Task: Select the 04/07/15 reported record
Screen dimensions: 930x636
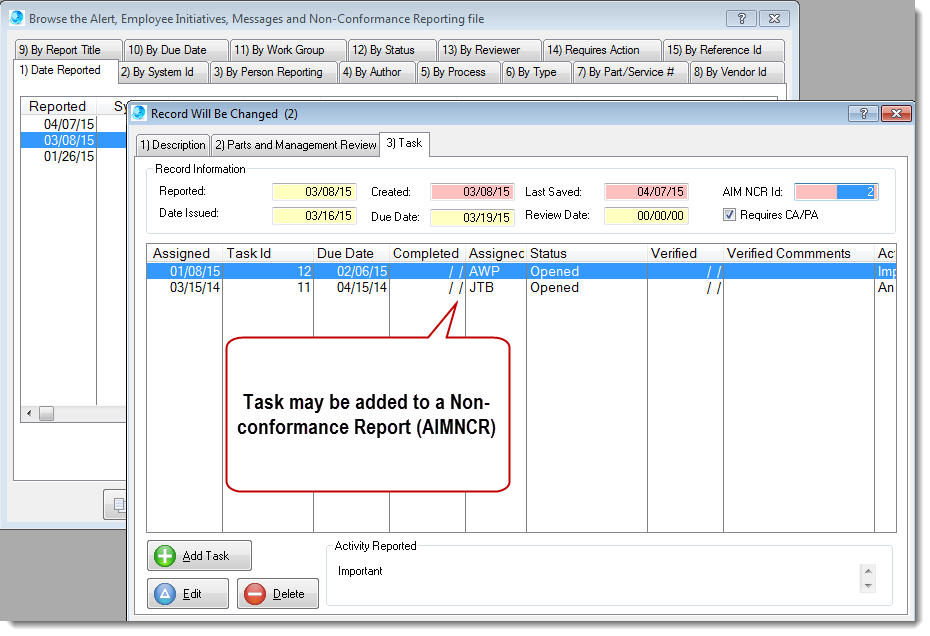Action: coord(68,124)
